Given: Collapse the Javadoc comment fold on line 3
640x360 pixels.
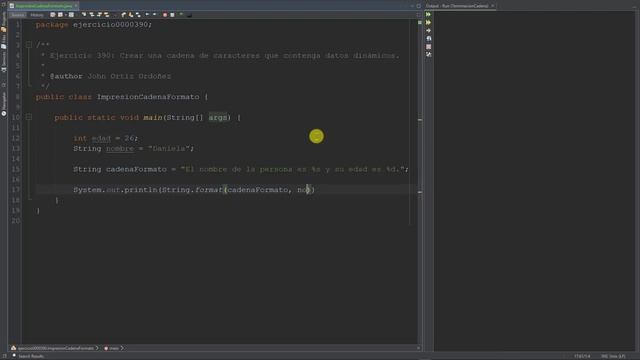Looking at the screenshot, I should 29,44.
